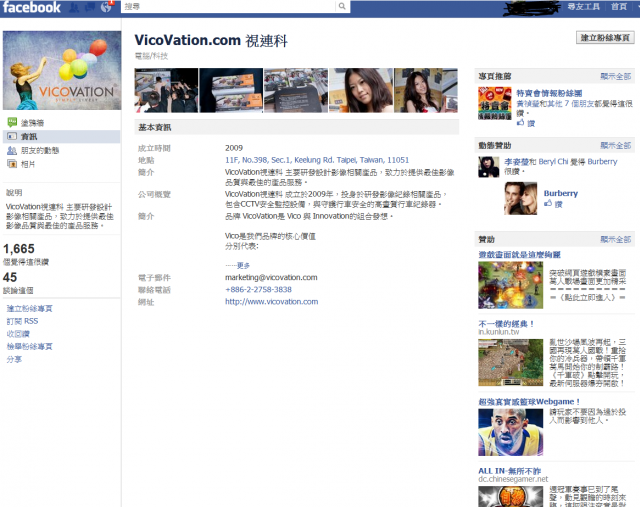Click the 朋友的動態 people icon
This screenshot has width=640, height=507.
(x=12, y=151)
